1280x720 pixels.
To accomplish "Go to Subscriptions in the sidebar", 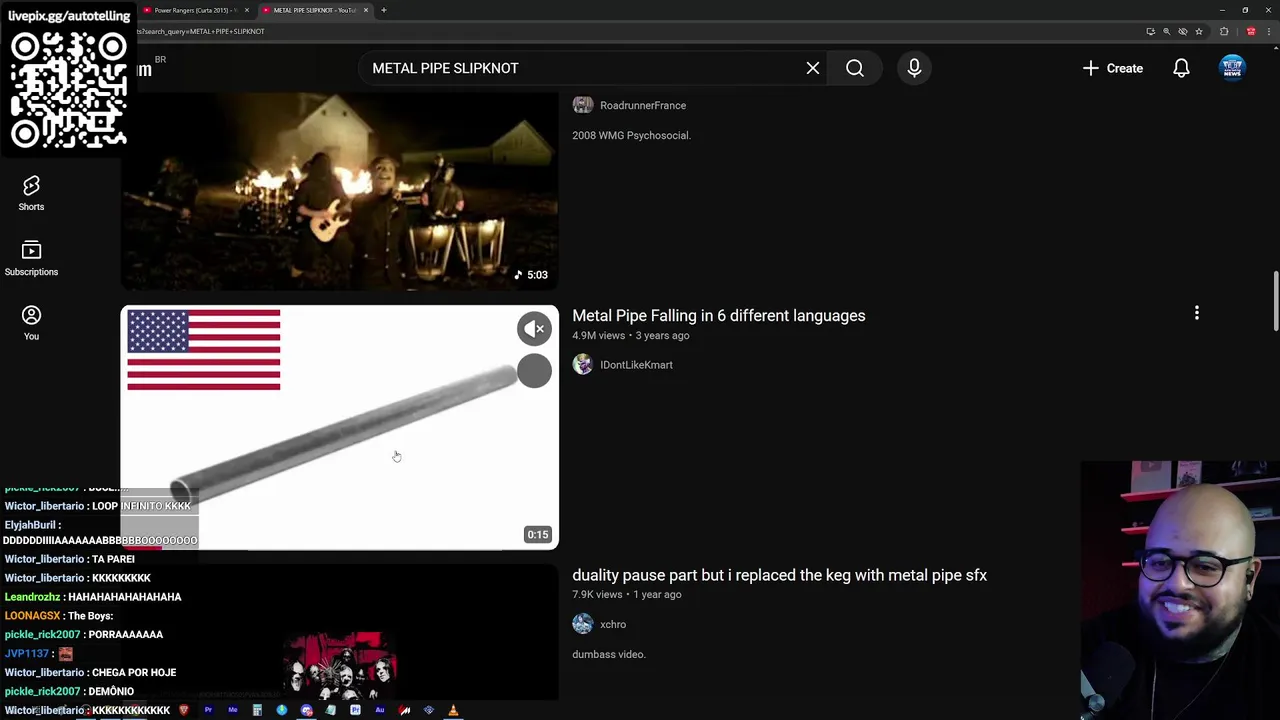I will [x=31, y=258].
